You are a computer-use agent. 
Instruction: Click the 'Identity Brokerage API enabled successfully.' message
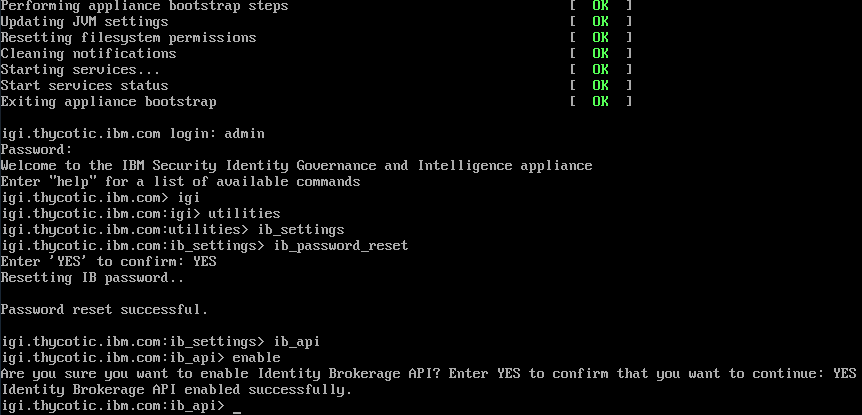coord(176,389)
